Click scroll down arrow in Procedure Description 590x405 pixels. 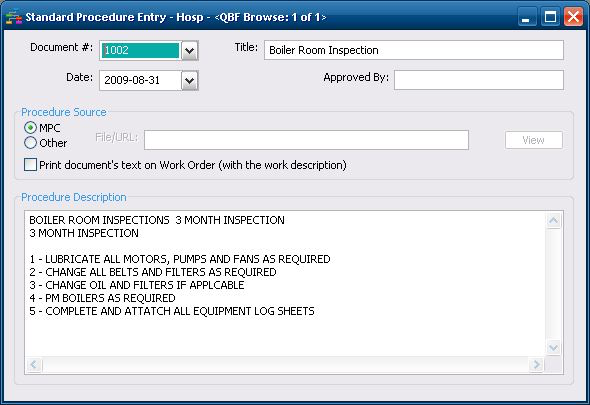(554, 347)
